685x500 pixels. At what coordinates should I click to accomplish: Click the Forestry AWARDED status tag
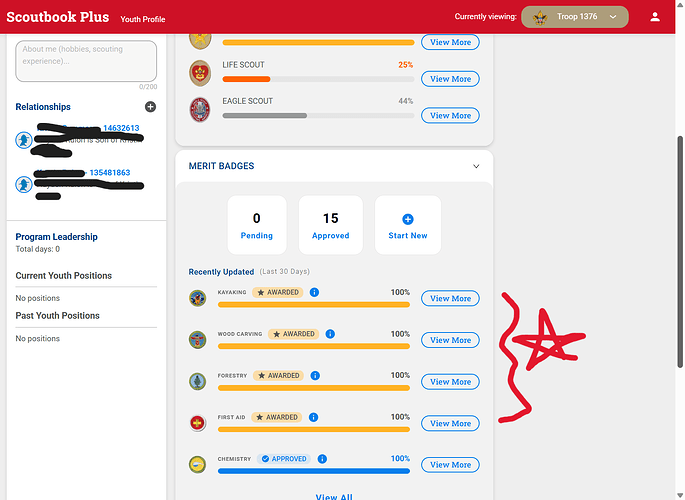tap(278, 375)
